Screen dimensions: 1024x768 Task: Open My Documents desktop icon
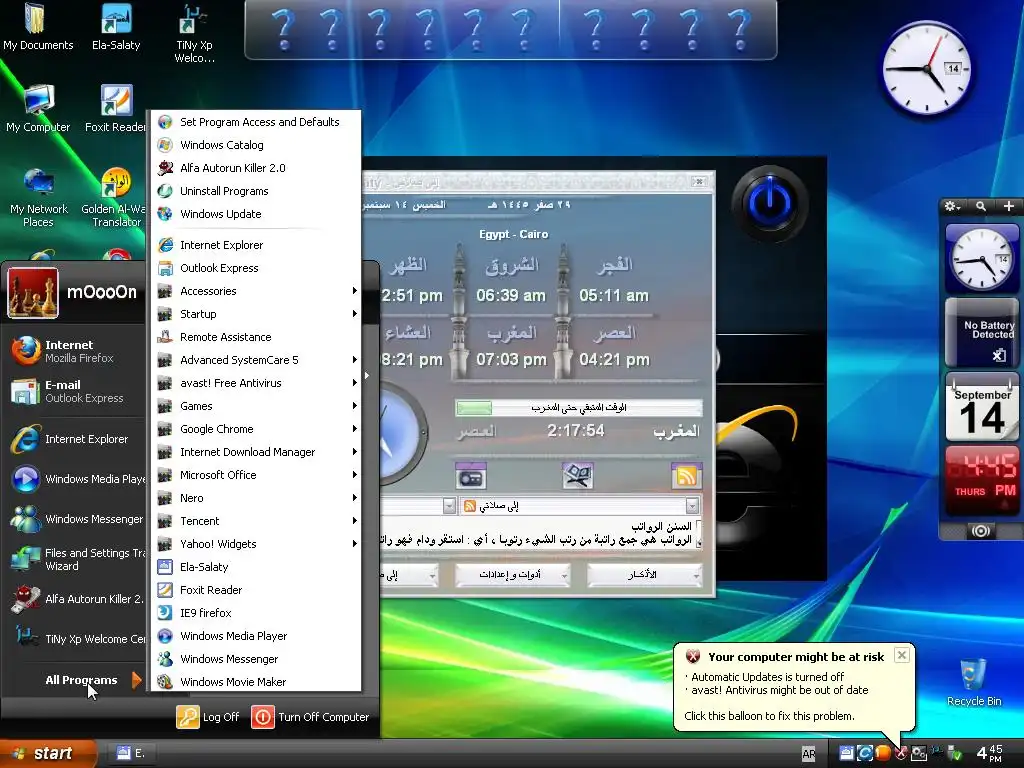coord(38,27)
